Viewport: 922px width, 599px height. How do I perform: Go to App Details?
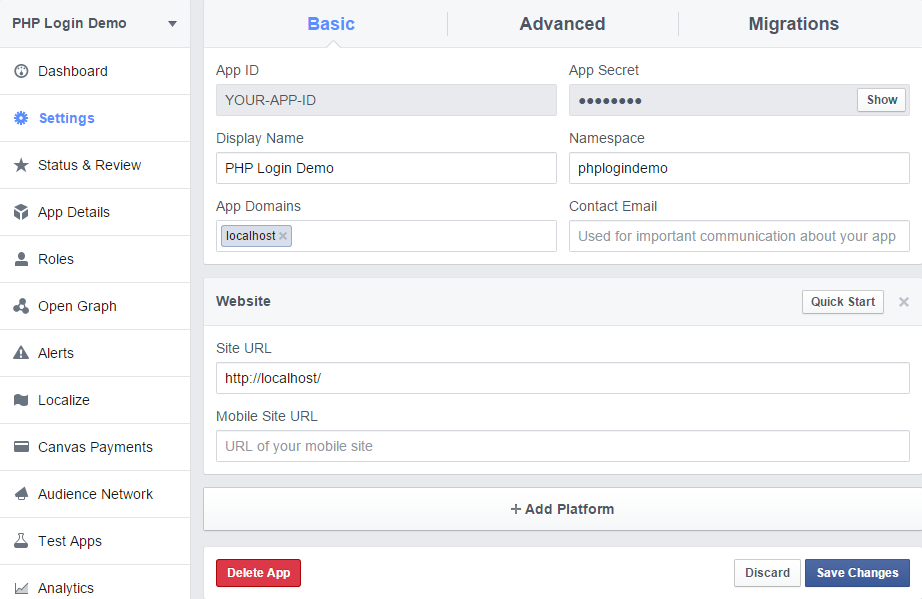tap(95, 212)
